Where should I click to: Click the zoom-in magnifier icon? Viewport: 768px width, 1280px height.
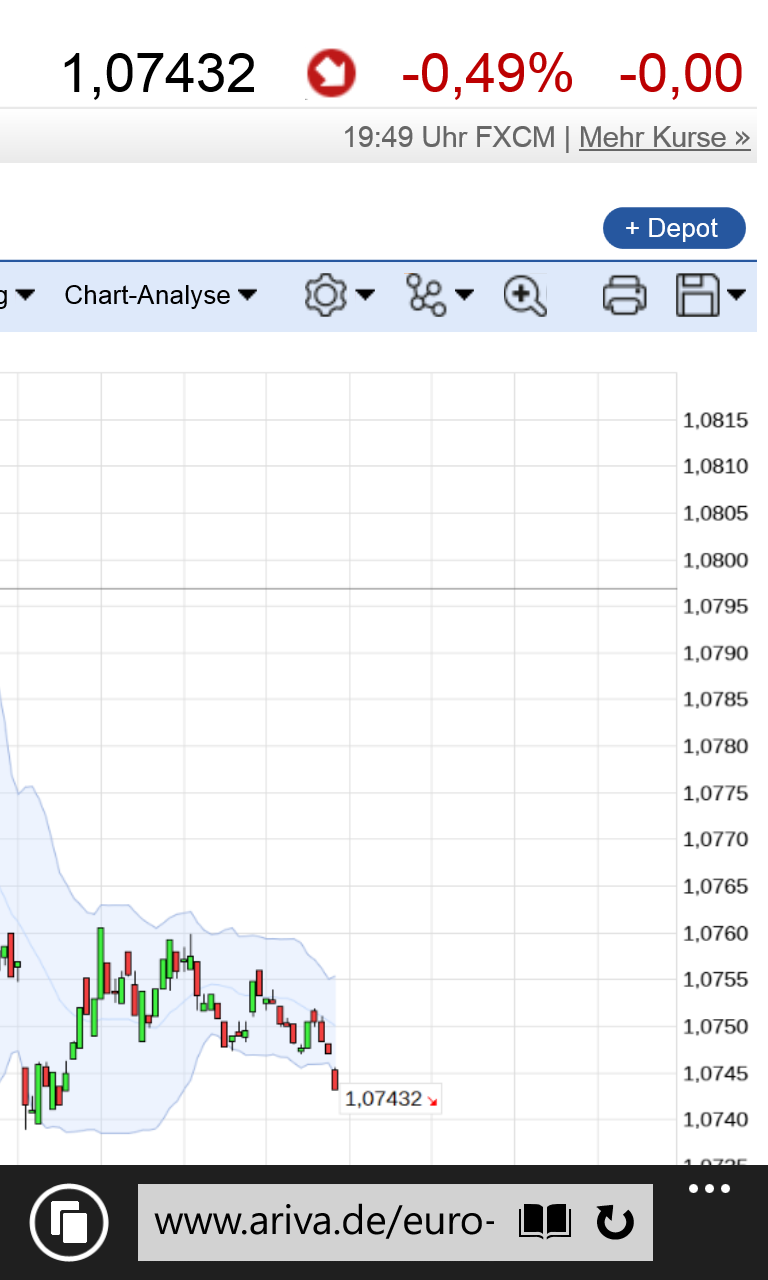(x=524, y=296)
